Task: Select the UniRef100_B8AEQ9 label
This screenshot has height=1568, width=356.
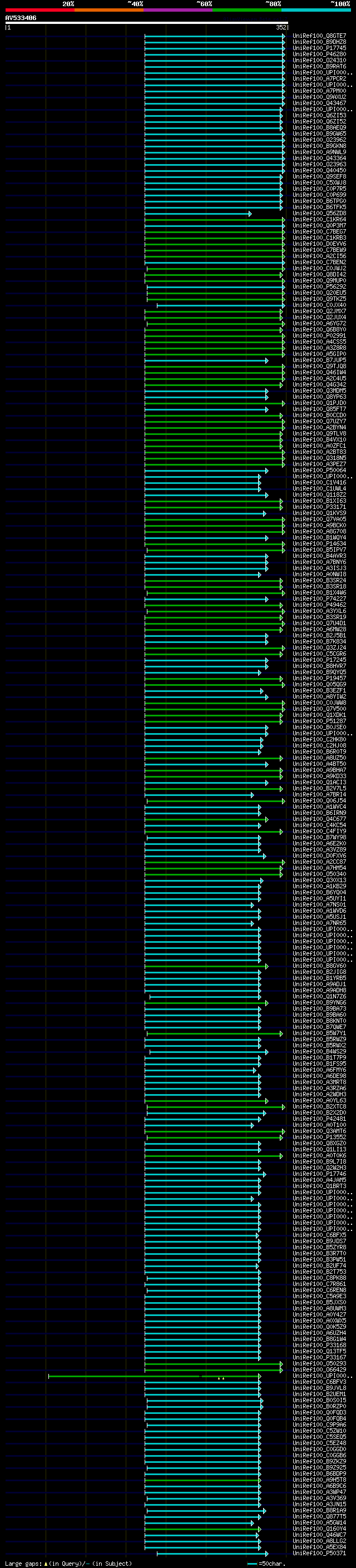Action: pos(319,128)
